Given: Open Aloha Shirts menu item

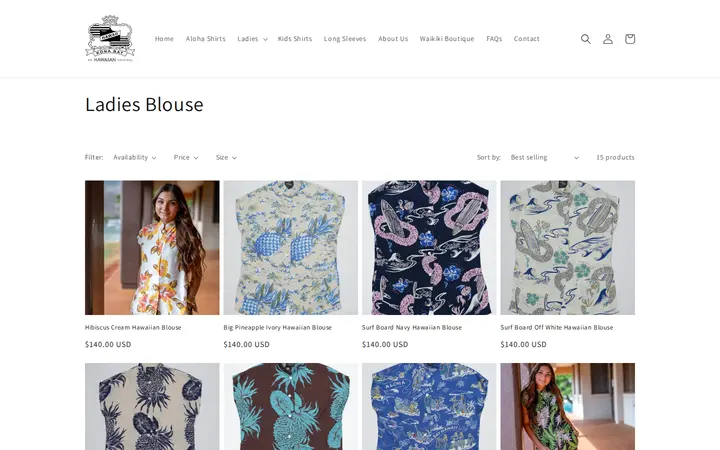Looking at the screenshot, I should [205, 39].
